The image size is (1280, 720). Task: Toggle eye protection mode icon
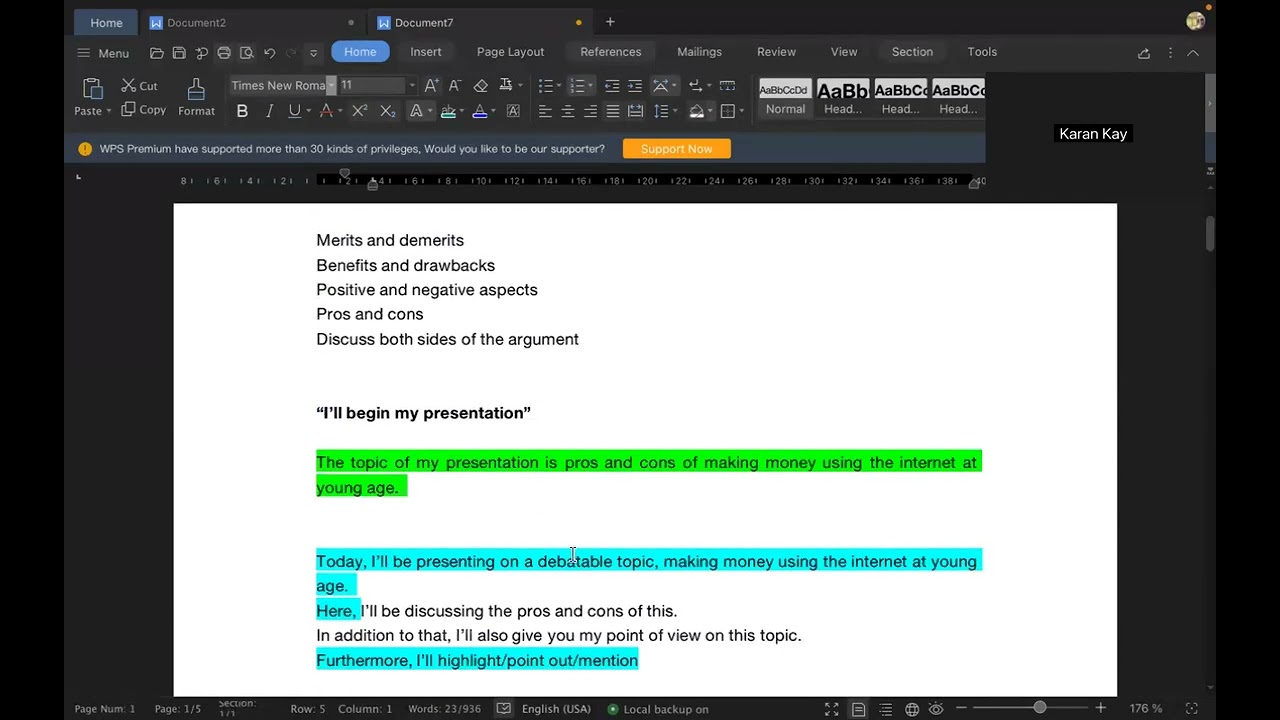(x=938, y=709)
